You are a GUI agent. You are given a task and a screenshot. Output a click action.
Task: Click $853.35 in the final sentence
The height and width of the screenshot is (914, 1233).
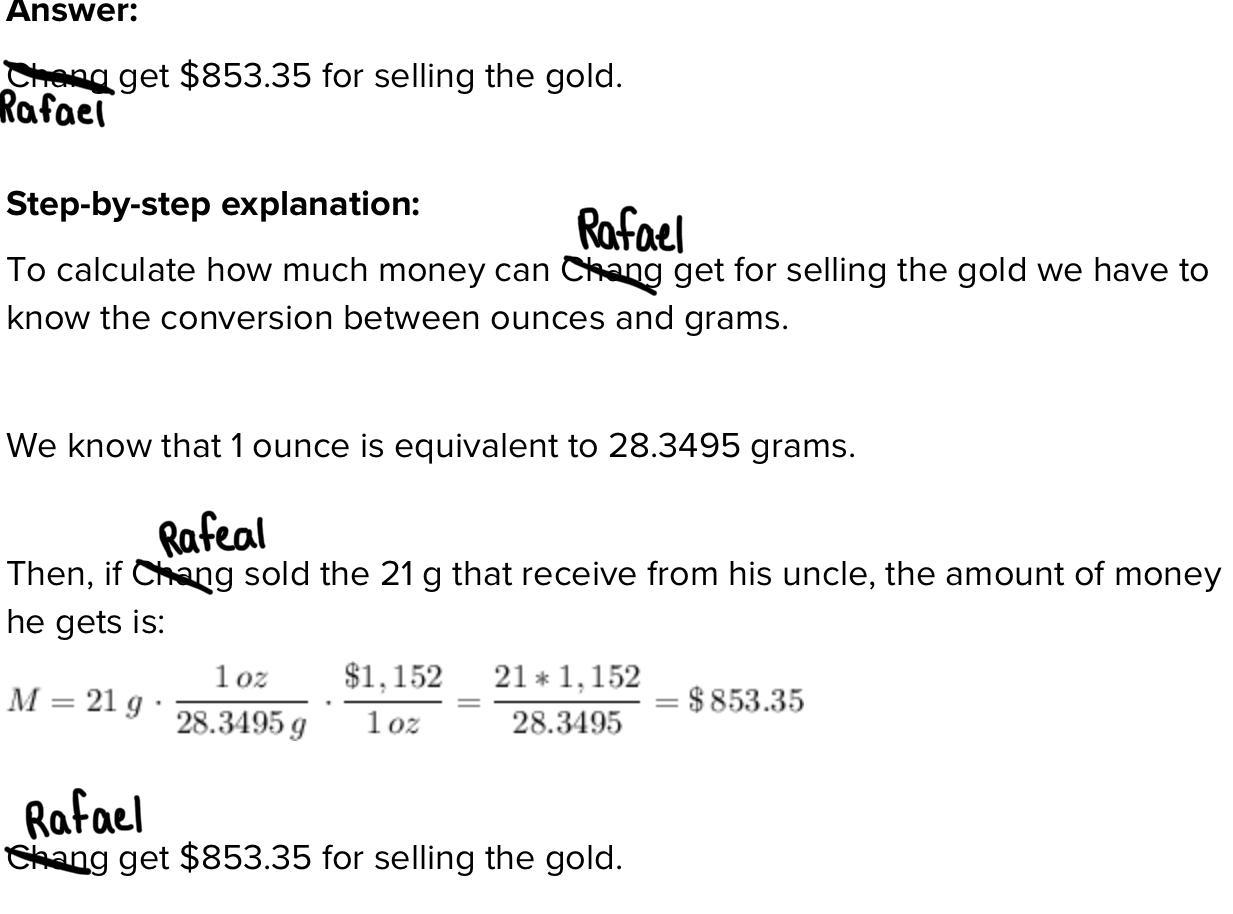(245, 858)
